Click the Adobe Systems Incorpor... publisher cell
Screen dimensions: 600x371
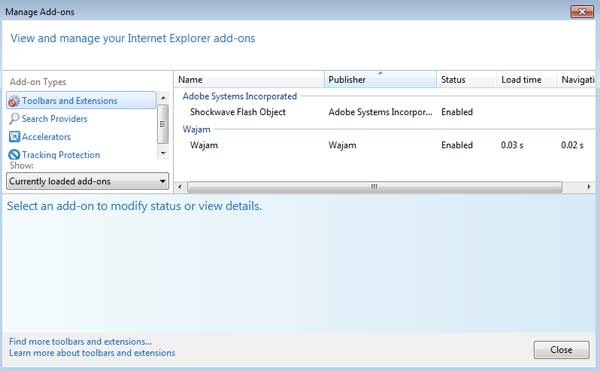[x=380, y=112]
